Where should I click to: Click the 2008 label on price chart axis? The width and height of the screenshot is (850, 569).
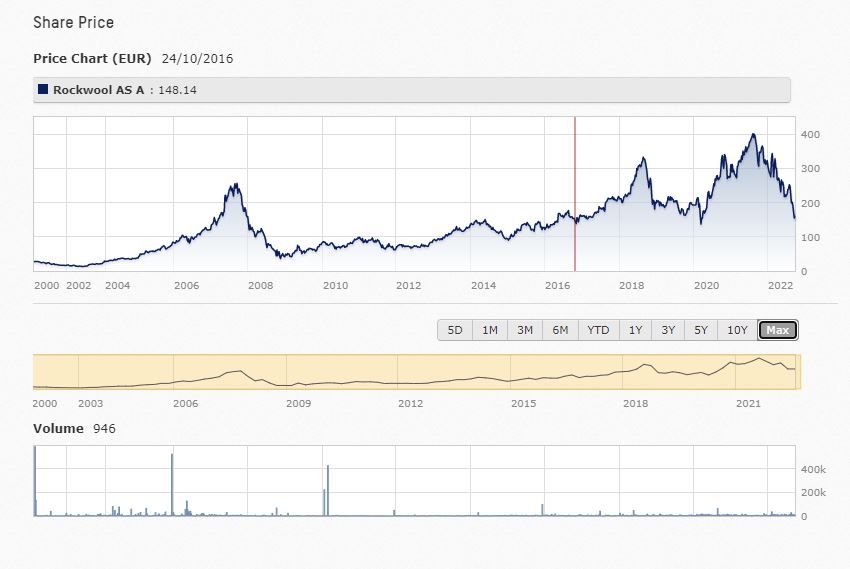click(x=260, y=286)
